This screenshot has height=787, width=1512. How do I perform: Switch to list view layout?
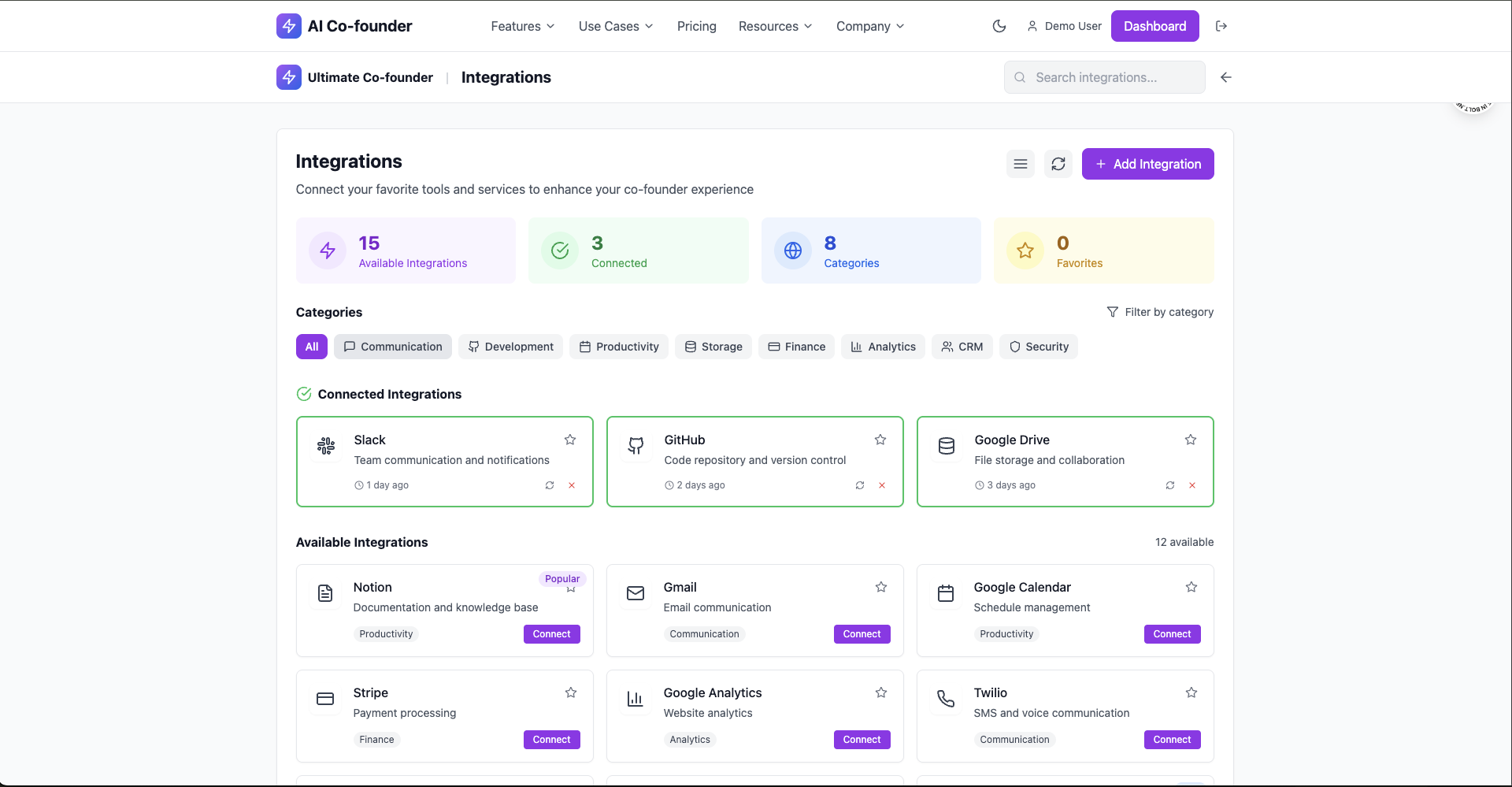click(x=1021, y=164)
